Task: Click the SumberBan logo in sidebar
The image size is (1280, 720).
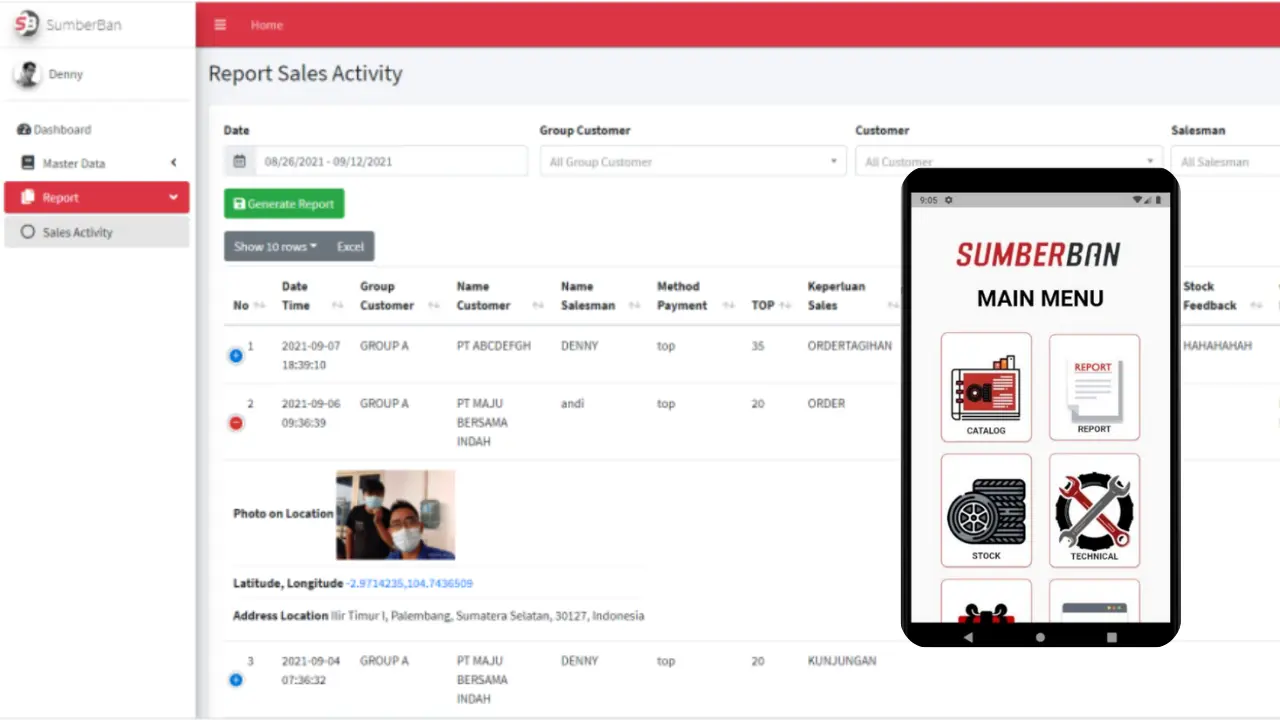Action: (27, 25)
